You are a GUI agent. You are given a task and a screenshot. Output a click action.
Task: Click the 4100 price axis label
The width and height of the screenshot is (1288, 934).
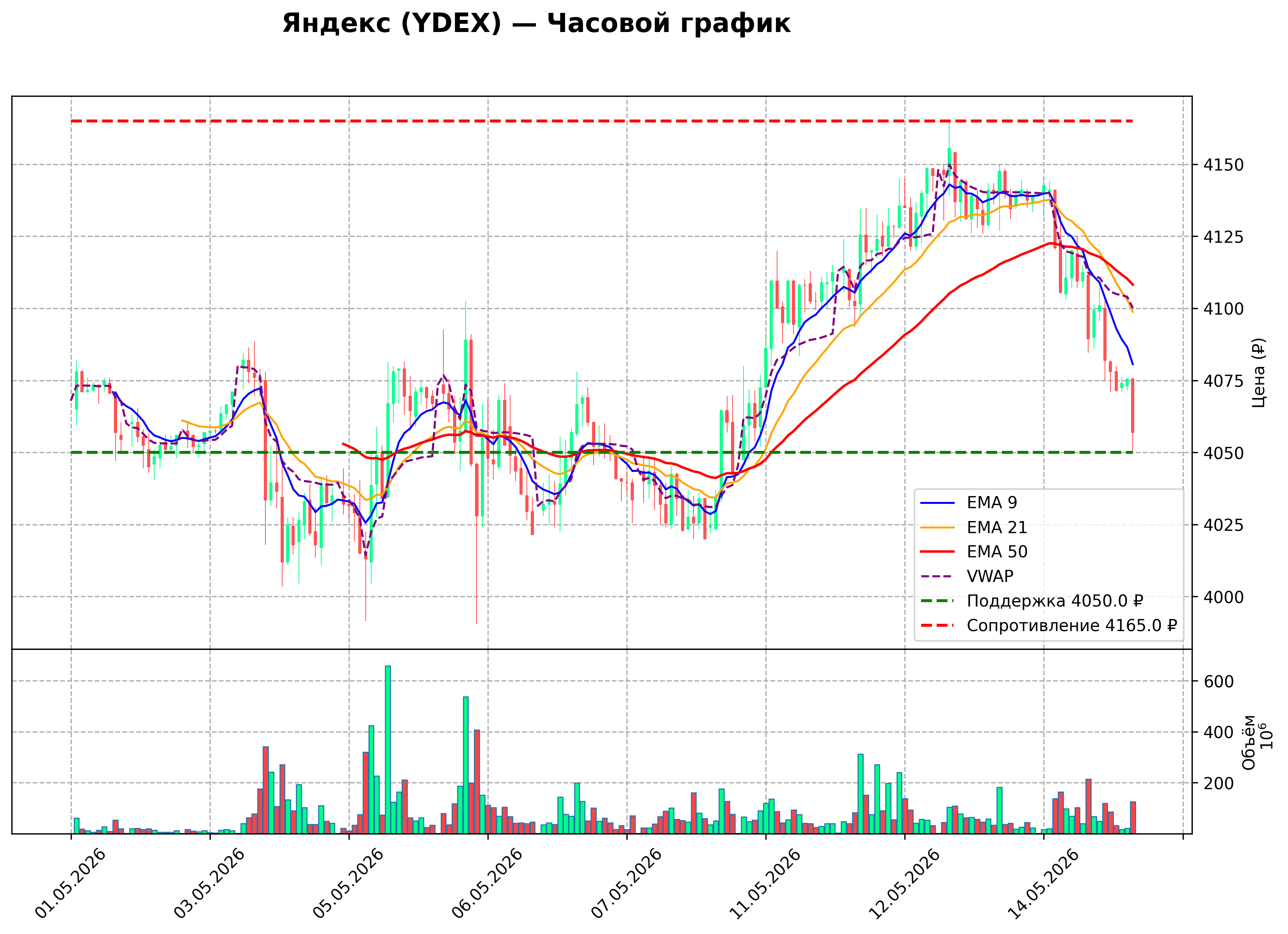(x=1224, y=309)
